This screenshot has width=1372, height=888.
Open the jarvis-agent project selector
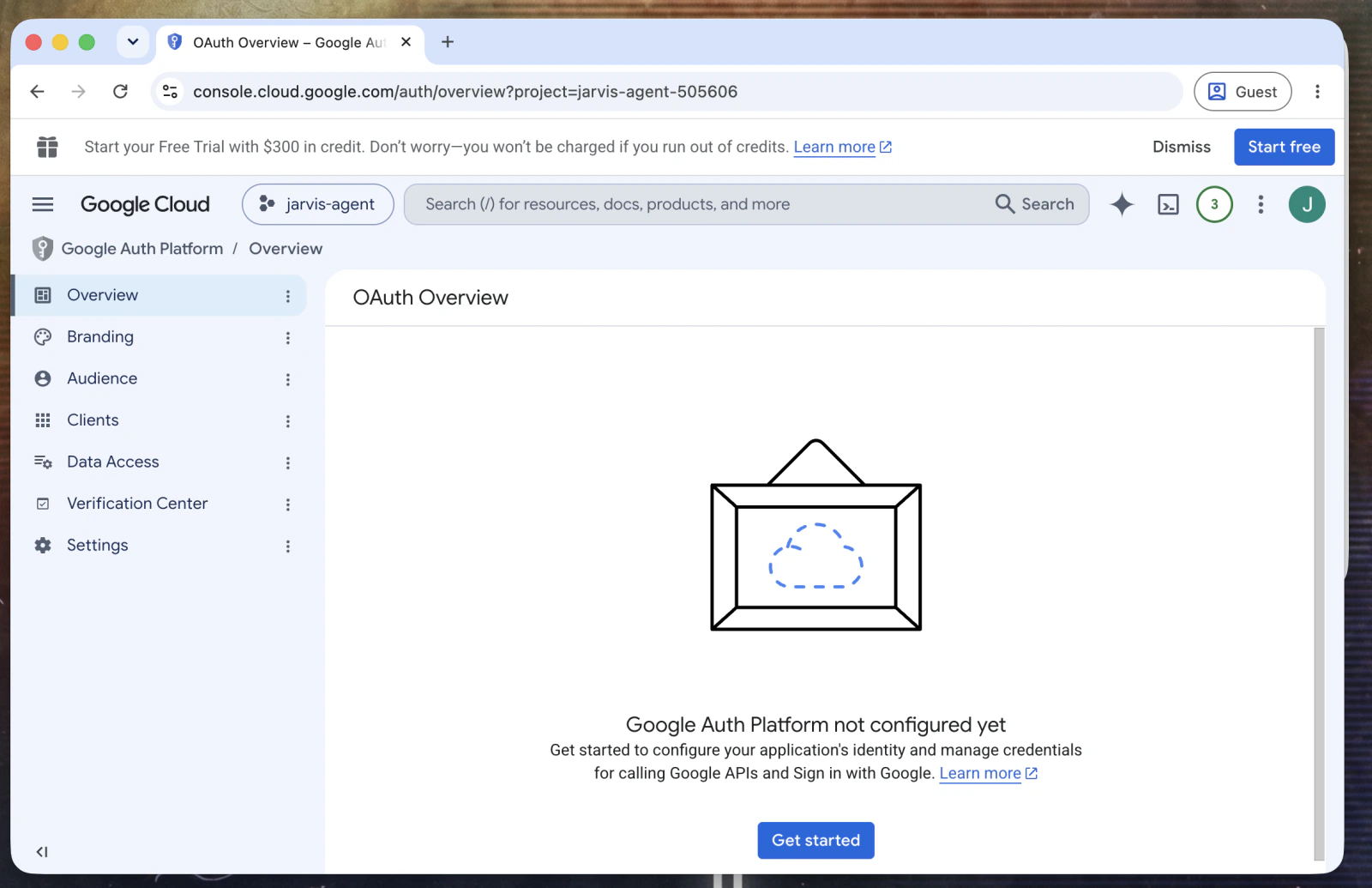coord(318,204)
